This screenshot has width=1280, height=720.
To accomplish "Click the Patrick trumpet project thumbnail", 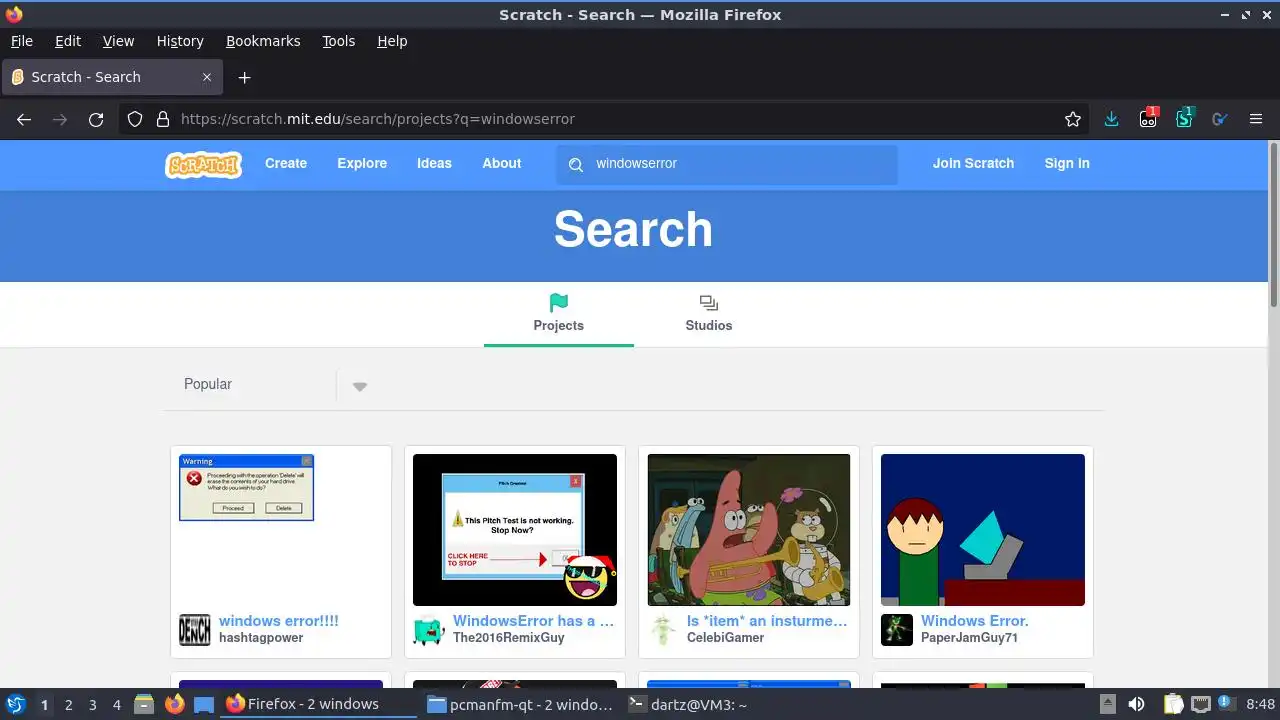I will tap(749, 530).
